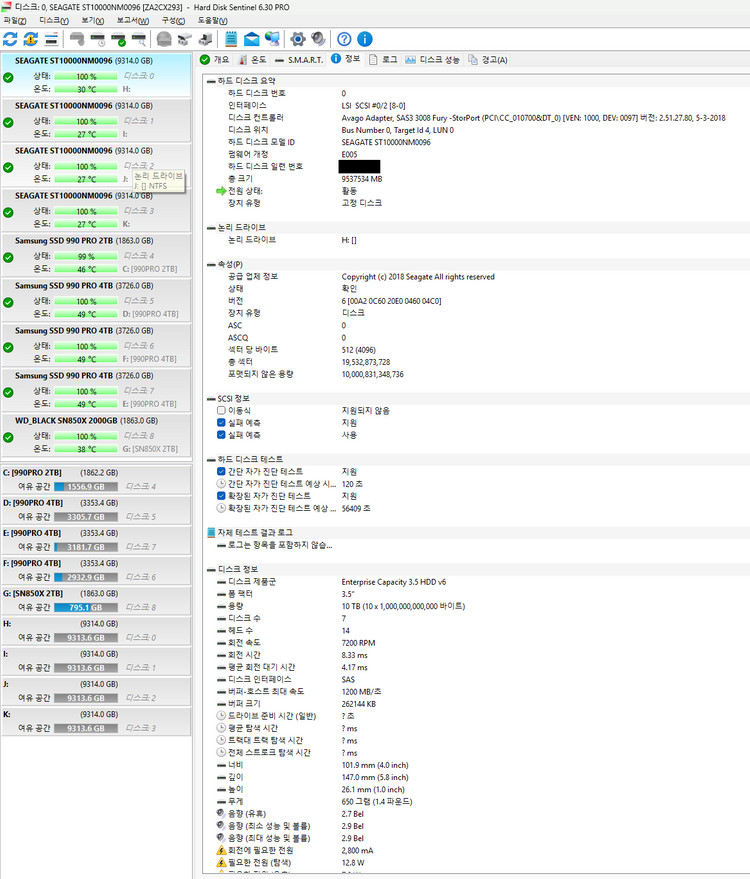
Task: Click the disk list panel icon in toolbar
Action: [x=52, y=39]
